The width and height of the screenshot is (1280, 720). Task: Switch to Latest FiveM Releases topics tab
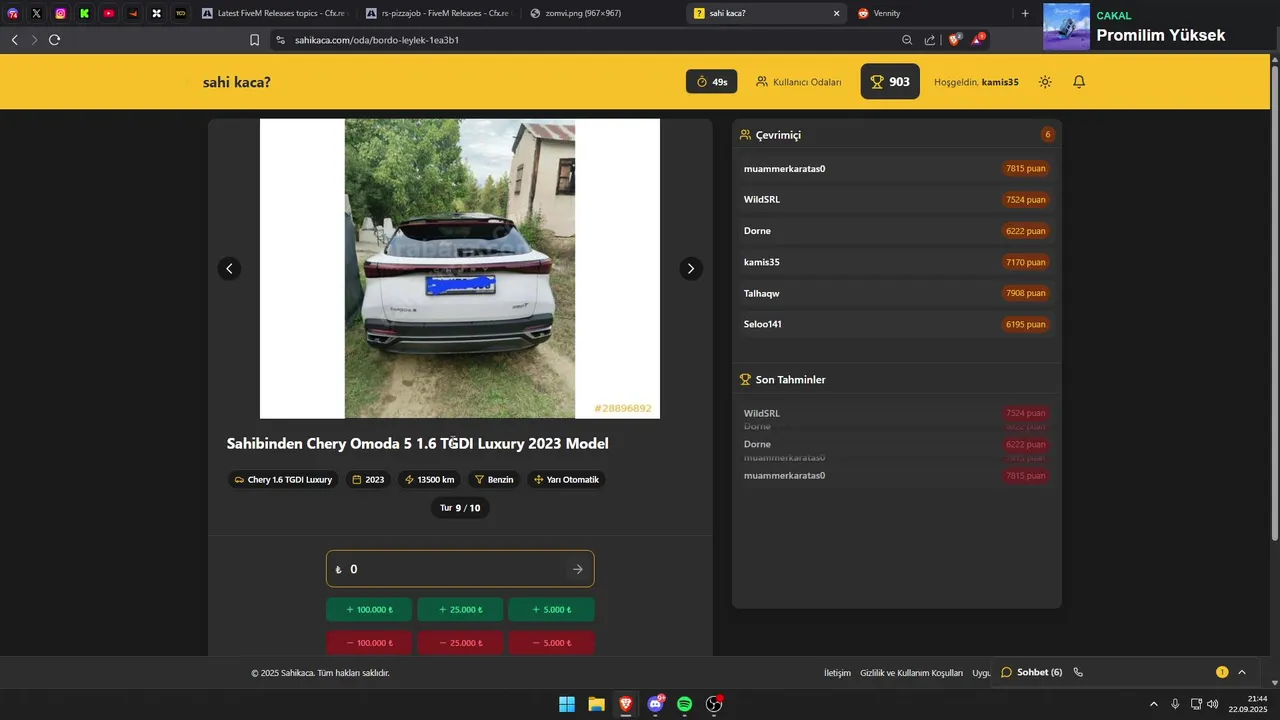pyautogui.click(x=273, y=13)
